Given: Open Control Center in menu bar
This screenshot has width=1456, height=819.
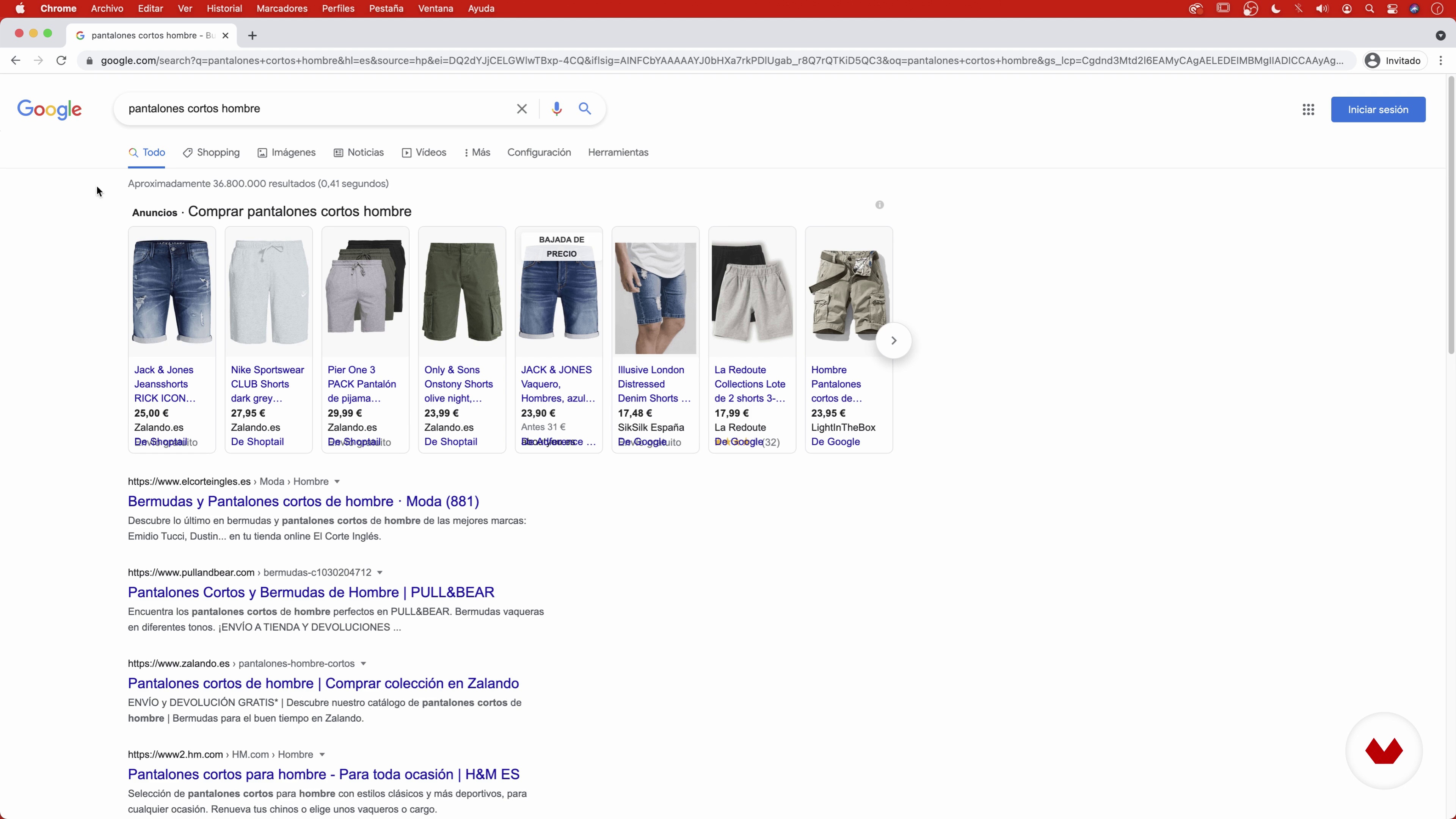Looking at the screenshot, I should (x=1392, y=8).
